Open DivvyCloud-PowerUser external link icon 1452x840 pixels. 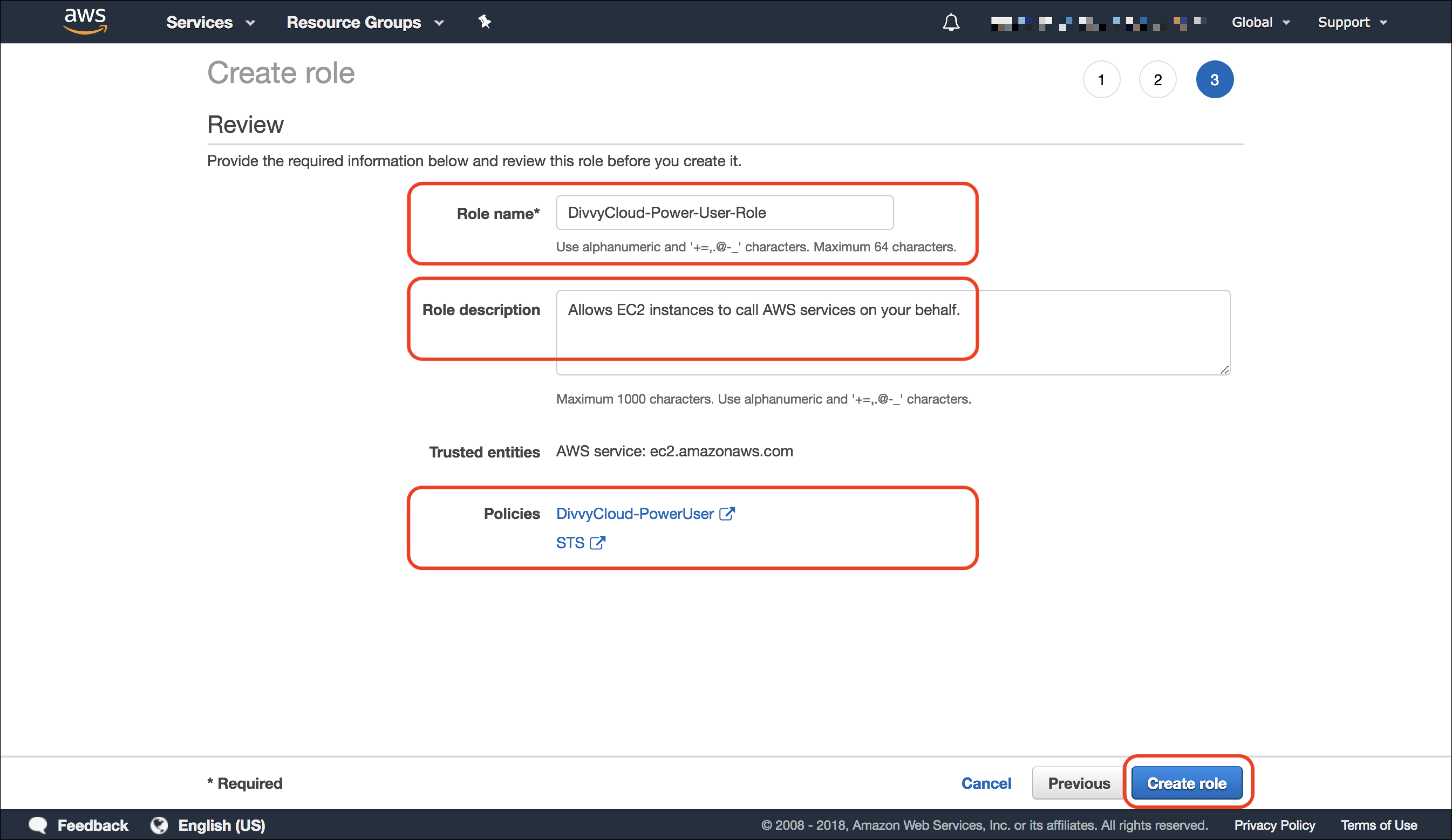click(x=727, y=513)
